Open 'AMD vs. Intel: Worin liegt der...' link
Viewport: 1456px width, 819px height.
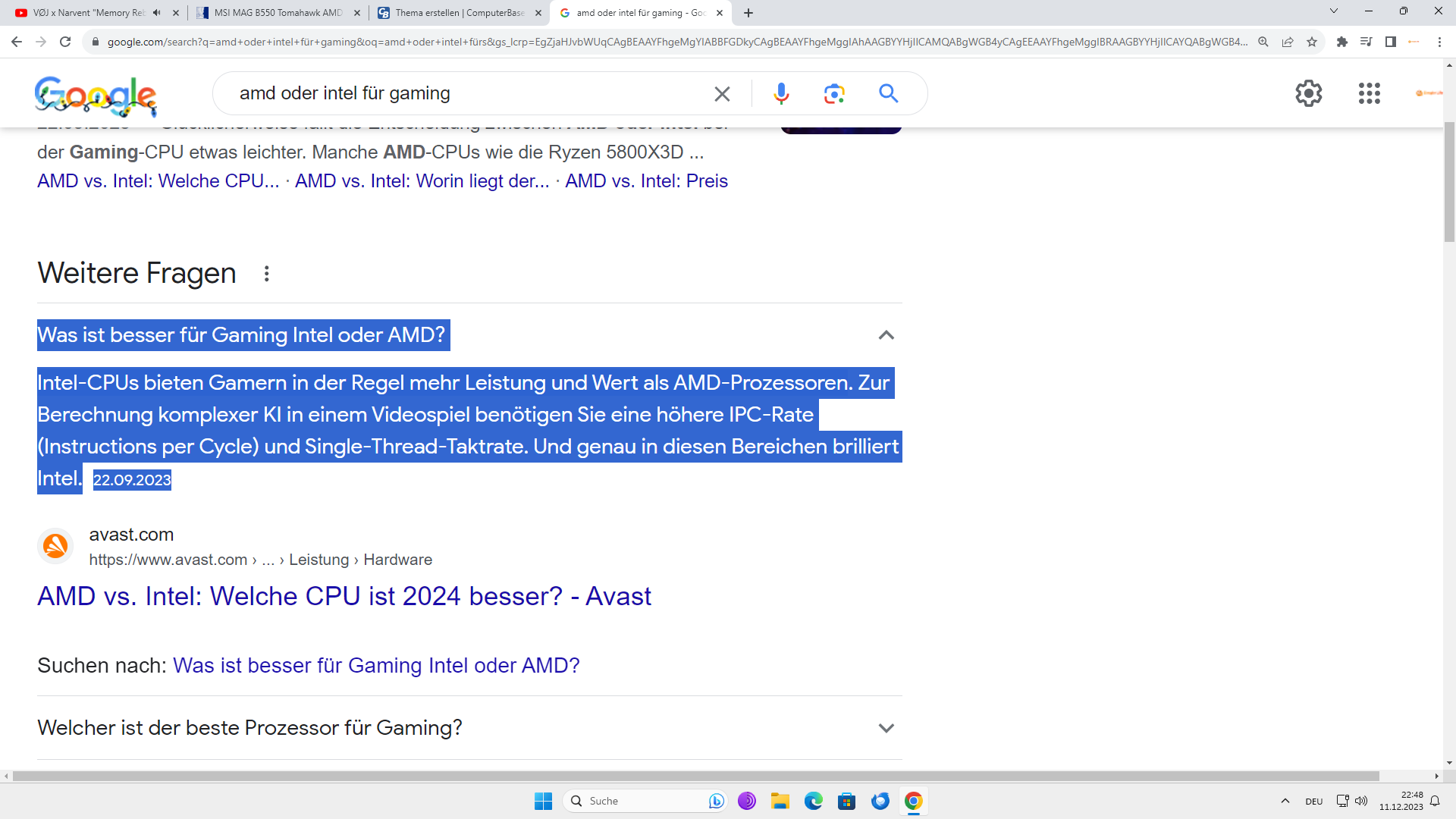[x=422, y=181]
